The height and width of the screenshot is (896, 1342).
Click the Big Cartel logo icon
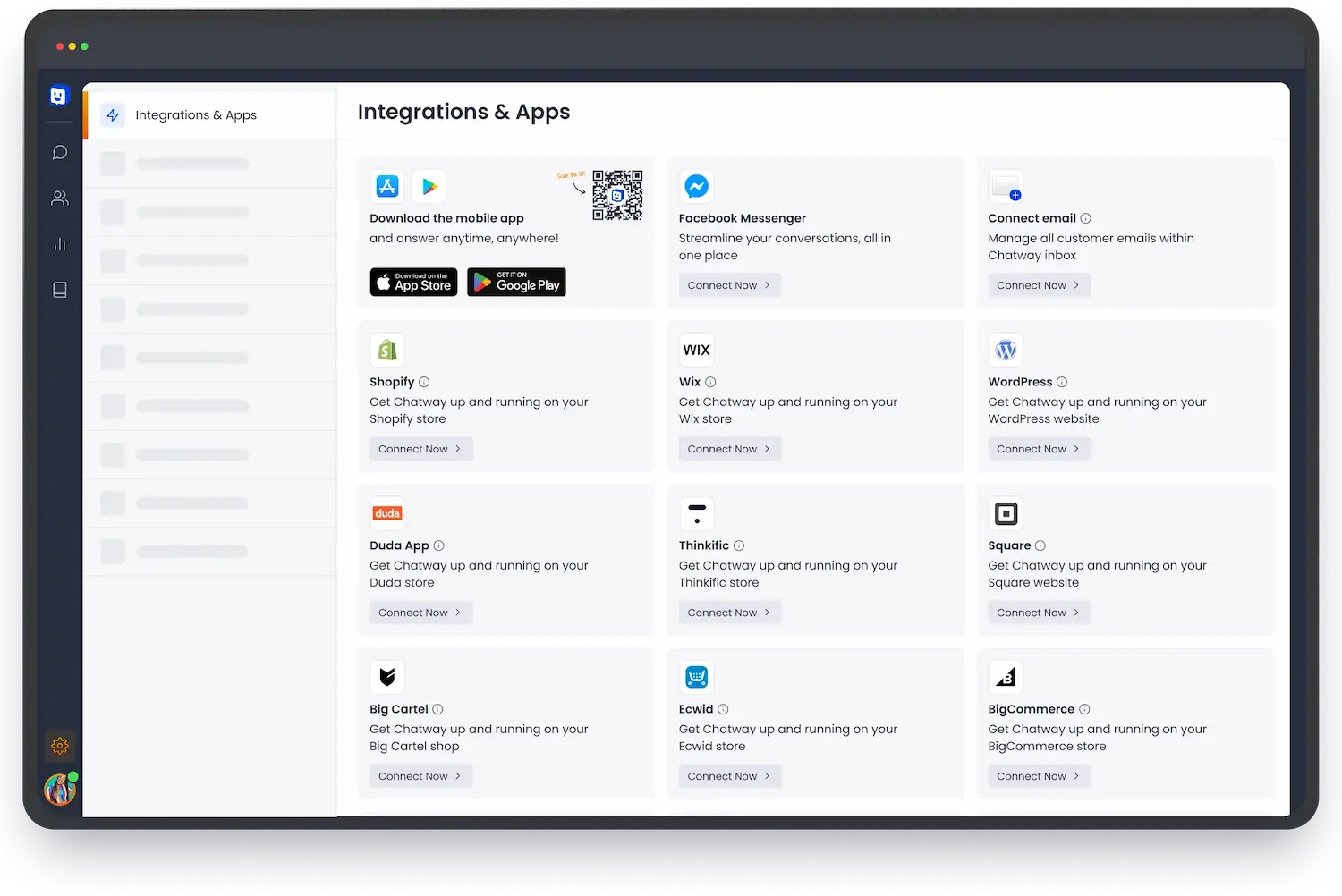coord(387,677)
